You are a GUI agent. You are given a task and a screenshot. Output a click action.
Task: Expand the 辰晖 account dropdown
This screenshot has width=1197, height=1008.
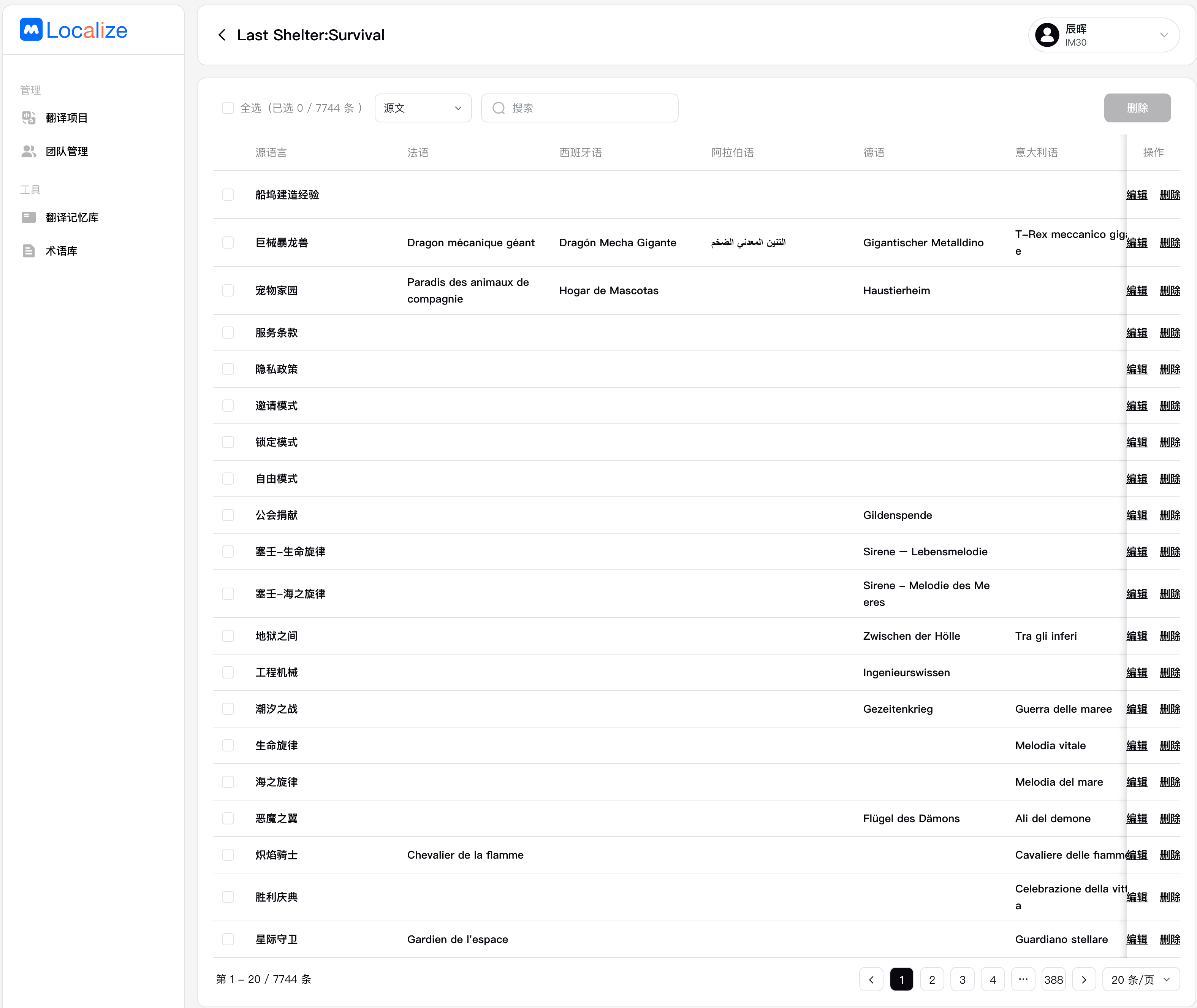pyautogui.click(x=1163, y=35)
